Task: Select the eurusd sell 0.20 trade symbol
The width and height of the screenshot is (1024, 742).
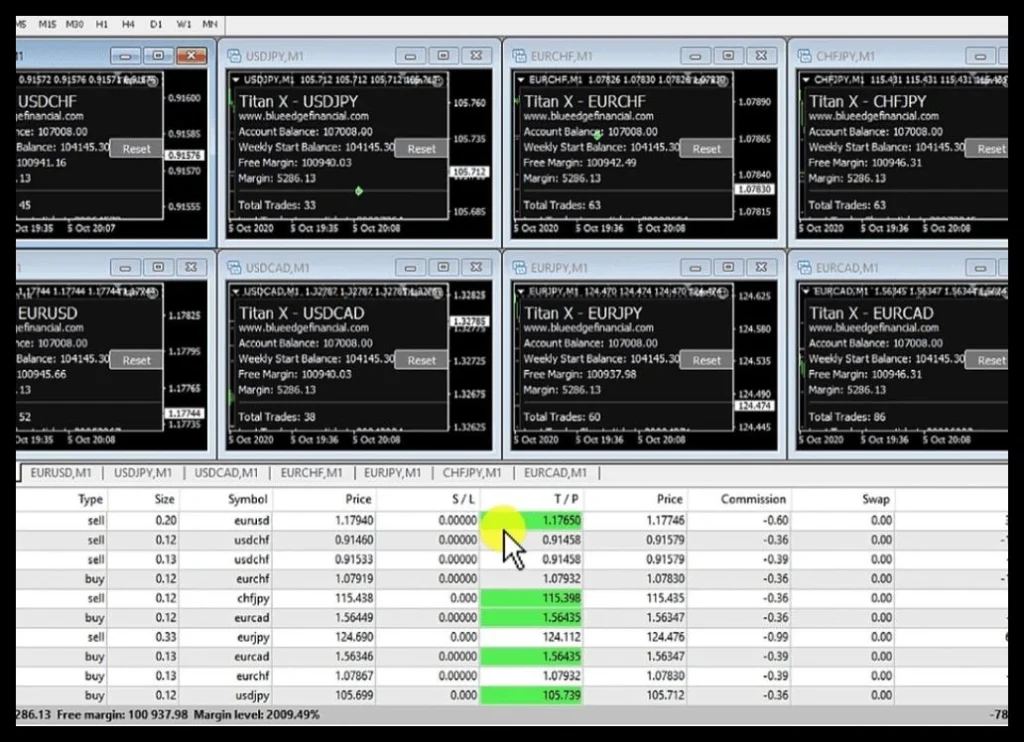Action: click(x=251, y=521)
